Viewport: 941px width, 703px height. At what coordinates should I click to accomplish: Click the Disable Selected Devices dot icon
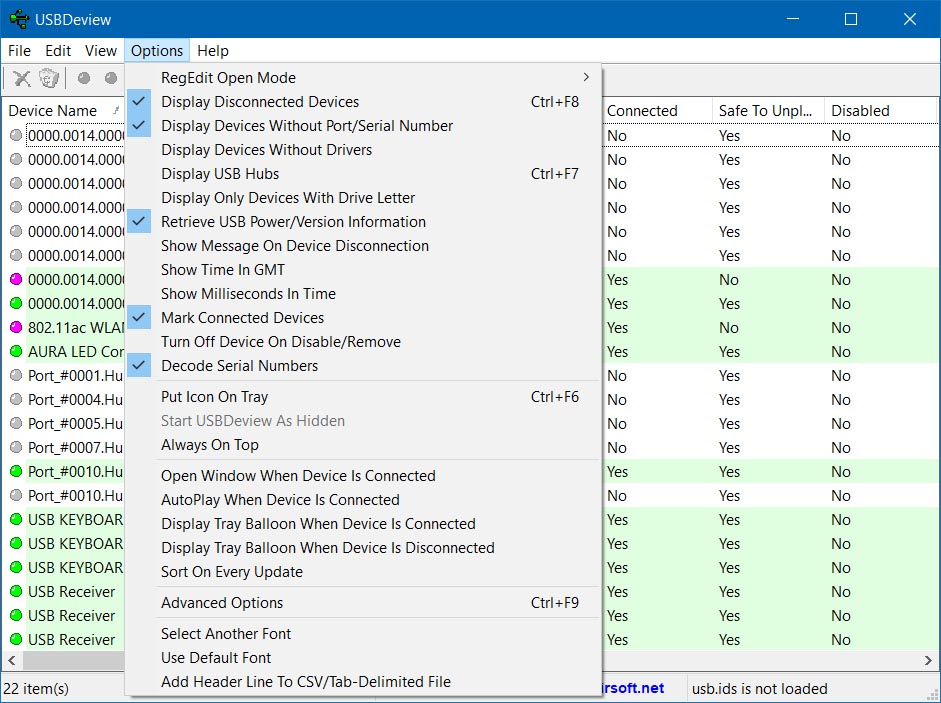tap(84, 78)
